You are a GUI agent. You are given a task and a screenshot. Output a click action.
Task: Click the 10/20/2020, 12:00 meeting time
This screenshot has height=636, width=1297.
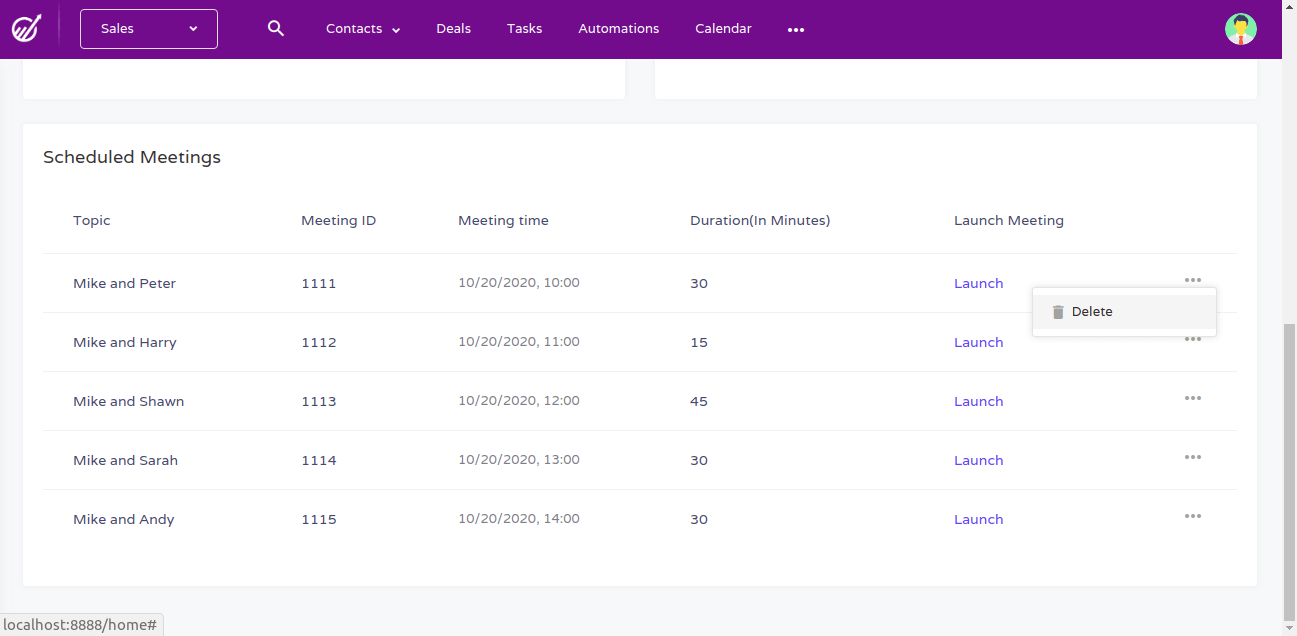click(x=519, y=401)
